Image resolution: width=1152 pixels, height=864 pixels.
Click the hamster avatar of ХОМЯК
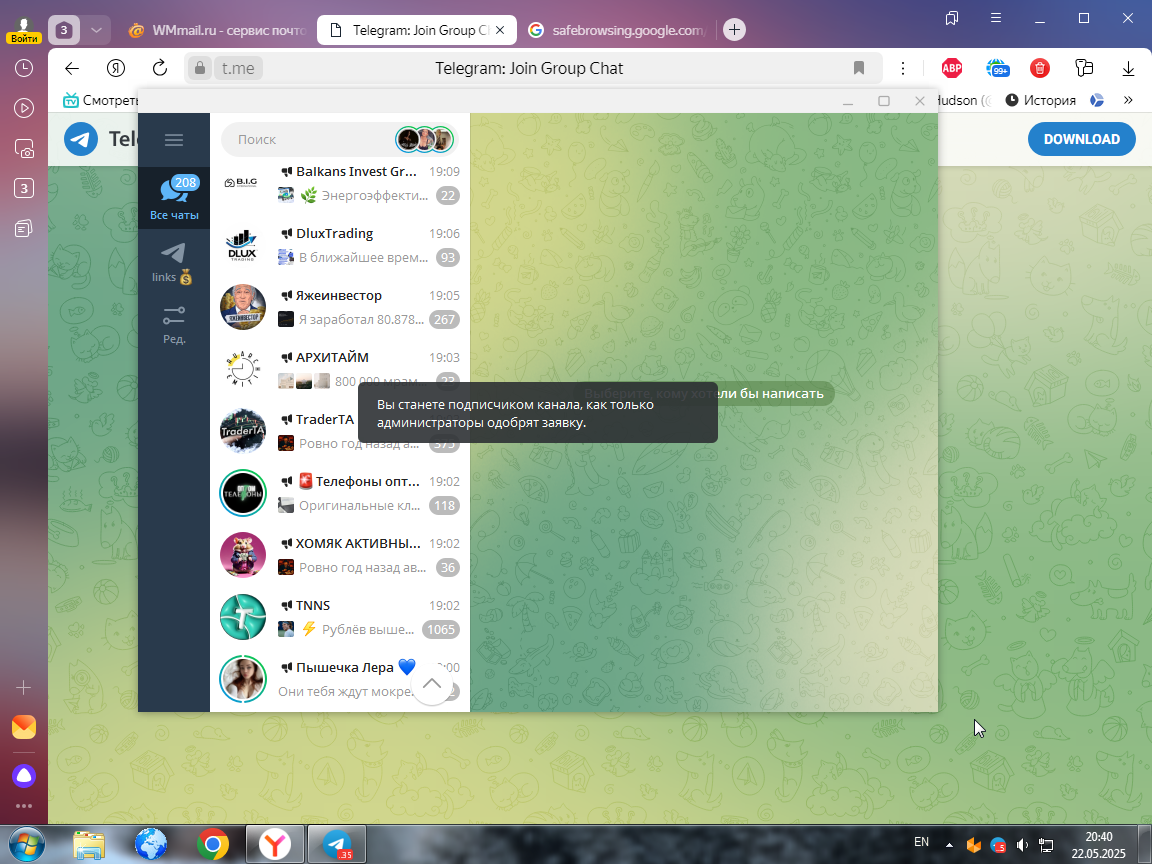coord(242,555)
